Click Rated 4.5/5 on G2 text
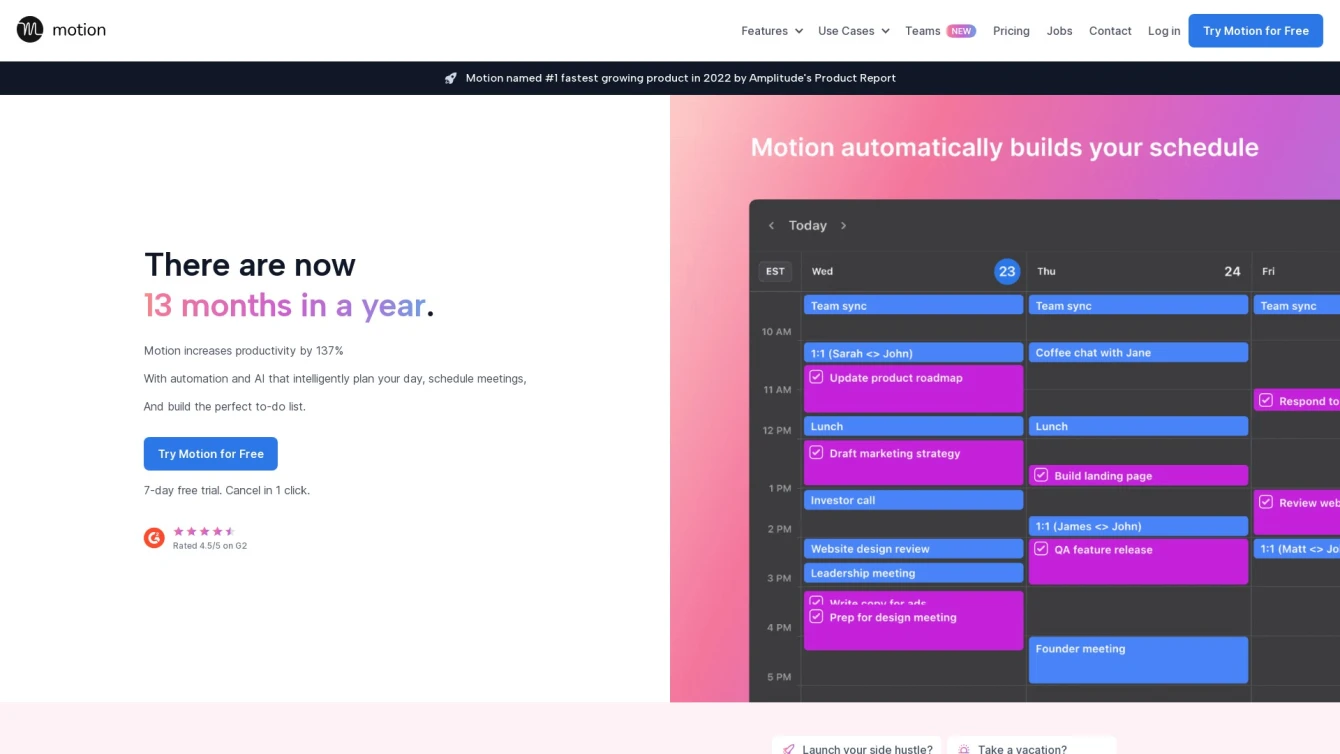The image size is (1340, 754). pyautogui.click(x=210, y=546)
